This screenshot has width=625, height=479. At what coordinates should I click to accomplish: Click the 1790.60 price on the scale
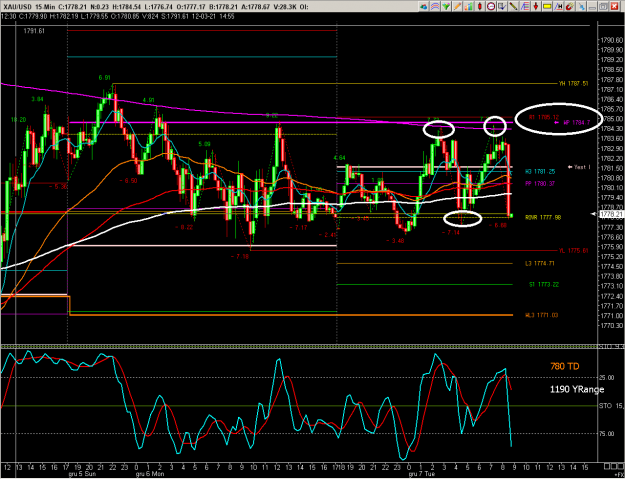pyautogui.click(x=612, y=40)
